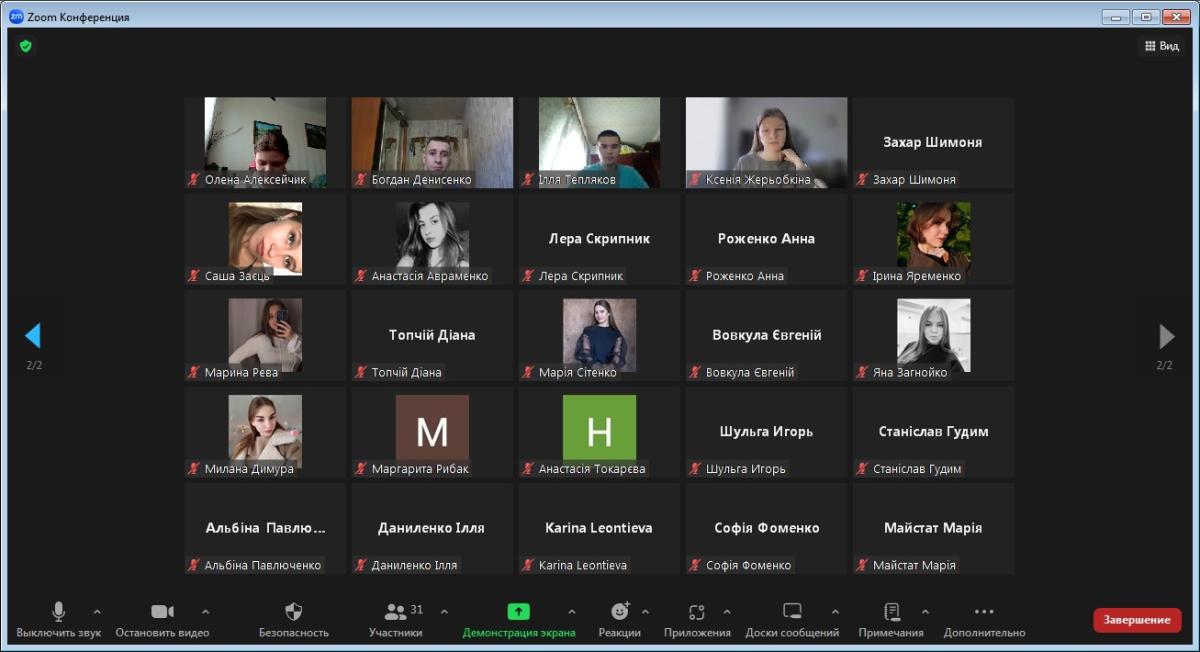Click the Zoom Конференция title text
This screenshot has width=1200, height=652.
pyautogui.click(x=79, y=17)
